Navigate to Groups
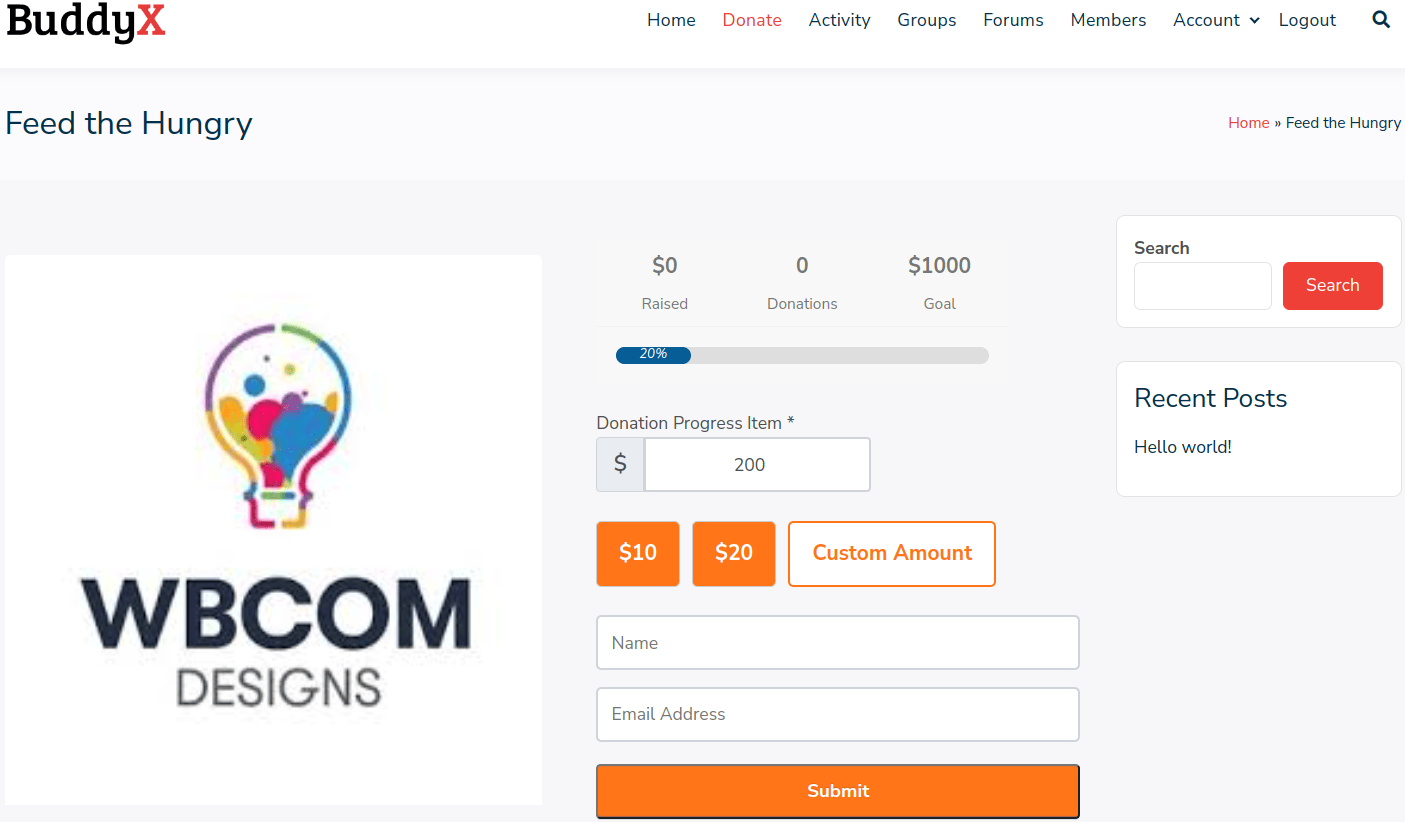 point(926,20)
